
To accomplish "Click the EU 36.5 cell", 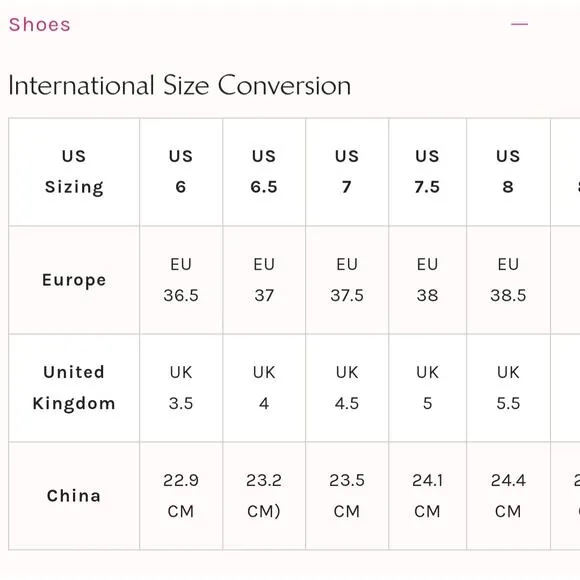I will [x=181, y=280].
